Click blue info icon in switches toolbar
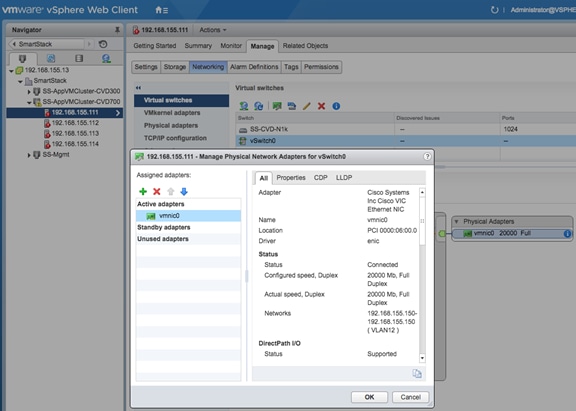Viewport: 576px width, 411px height. (336, 106)
